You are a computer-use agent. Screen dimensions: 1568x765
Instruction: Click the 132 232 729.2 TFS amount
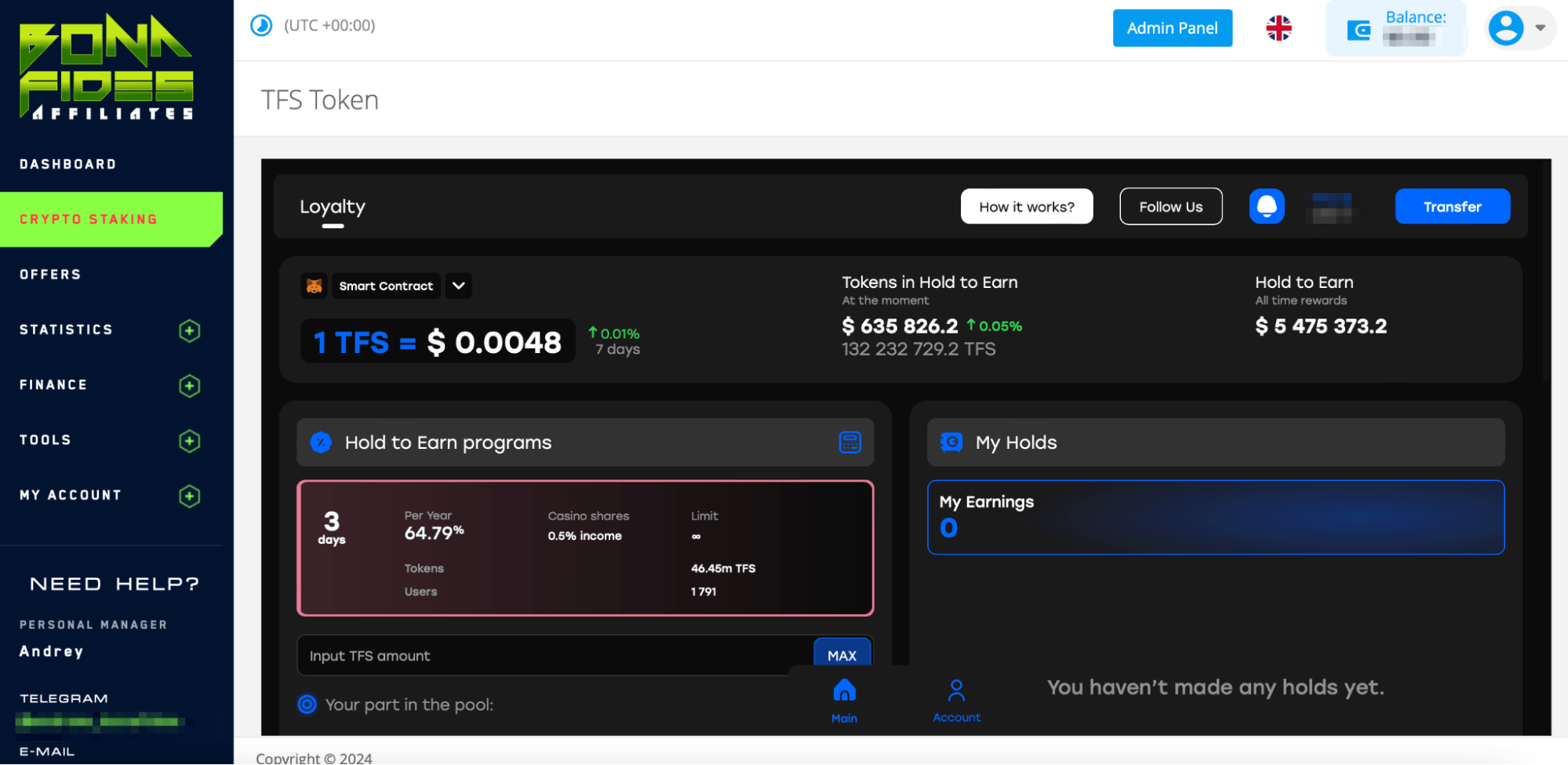pyautogui.click(x=919, y=349)
